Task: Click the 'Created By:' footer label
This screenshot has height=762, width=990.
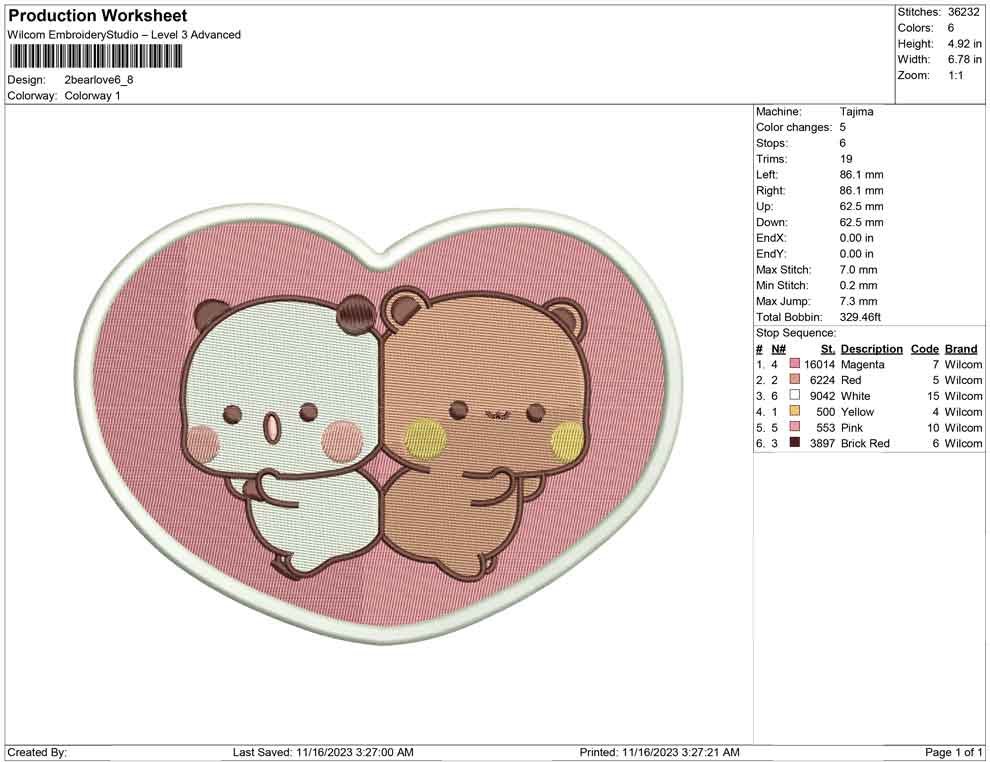Action: pyautogui.click(x=37, y=752)
